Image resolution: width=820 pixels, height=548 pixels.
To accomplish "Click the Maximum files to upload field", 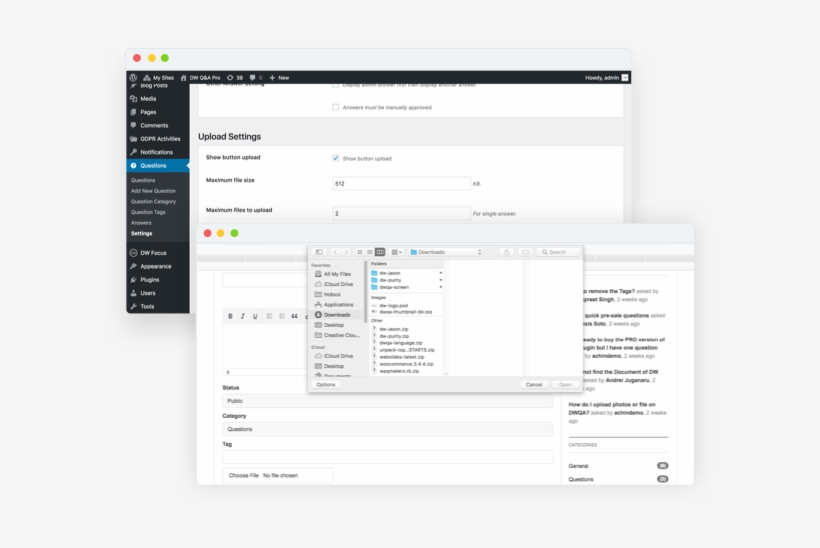I will pos(401,213).
